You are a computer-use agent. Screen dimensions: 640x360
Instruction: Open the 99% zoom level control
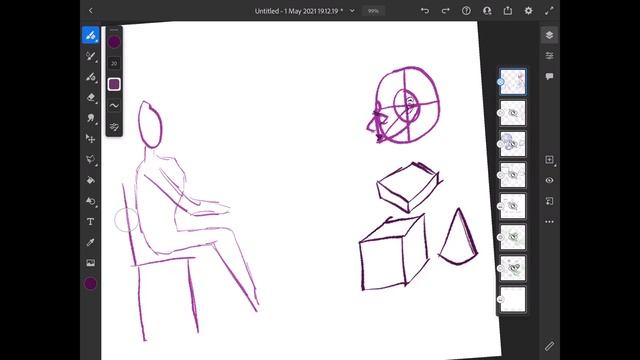(373, 11)
